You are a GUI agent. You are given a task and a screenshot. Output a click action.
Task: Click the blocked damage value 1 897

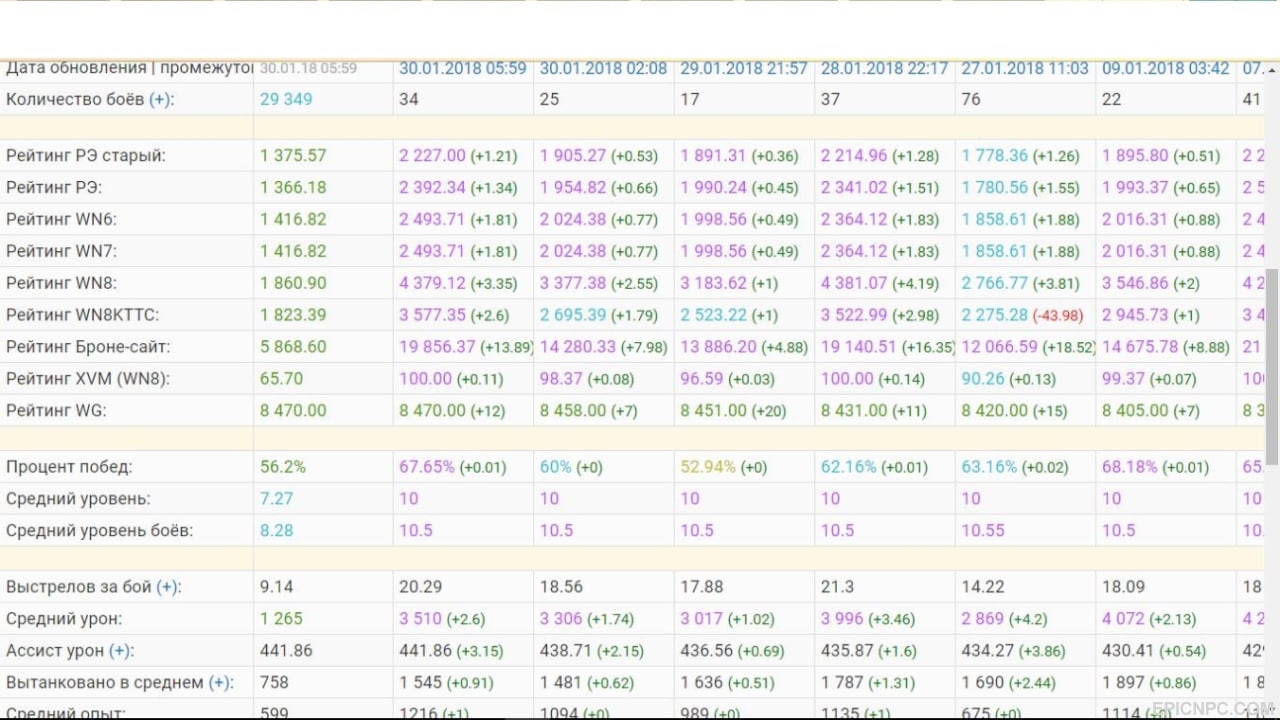[1124, 683]
